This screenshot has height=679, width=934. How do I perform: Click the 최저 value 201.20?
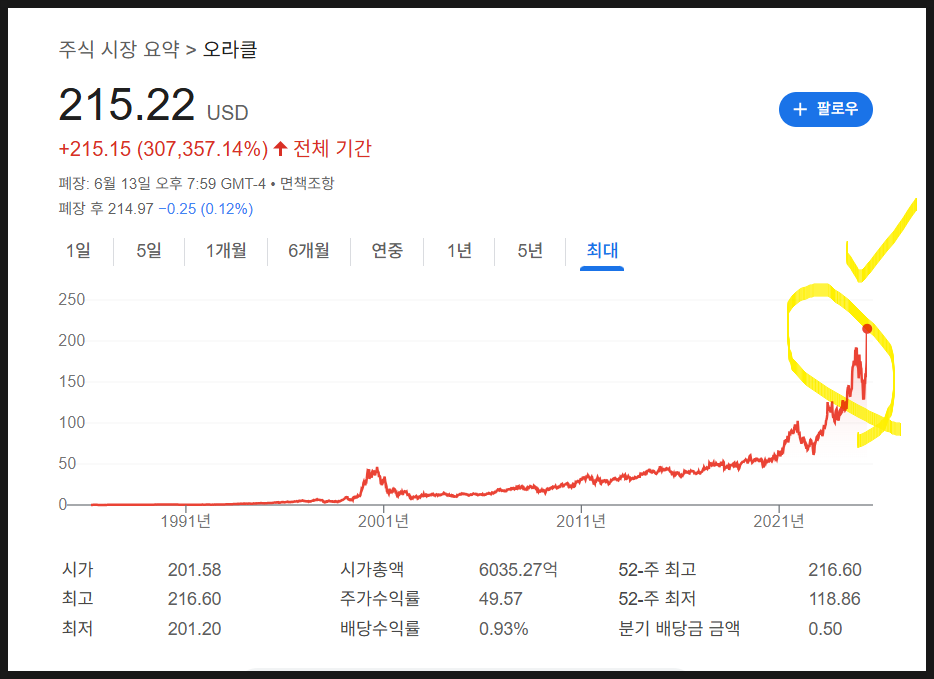pyautogui.click(x=194, y=629)
